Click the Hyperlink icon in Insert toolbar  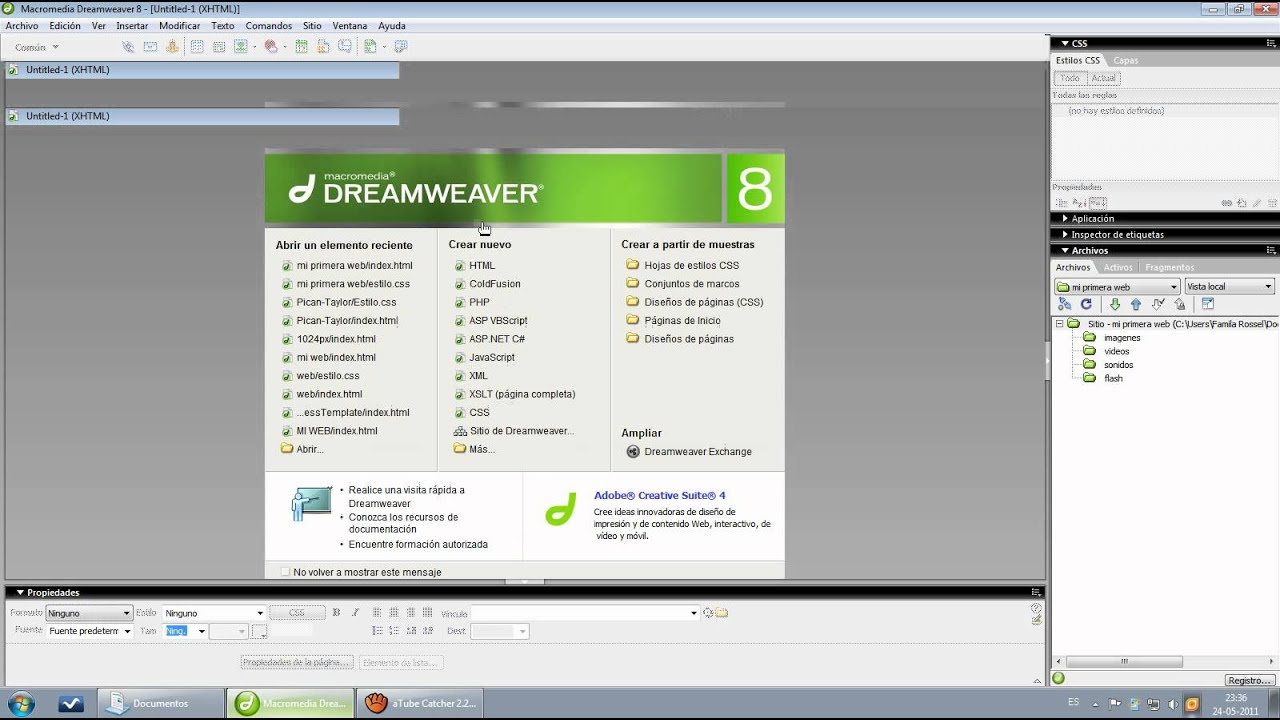click(x=128, y=46)
